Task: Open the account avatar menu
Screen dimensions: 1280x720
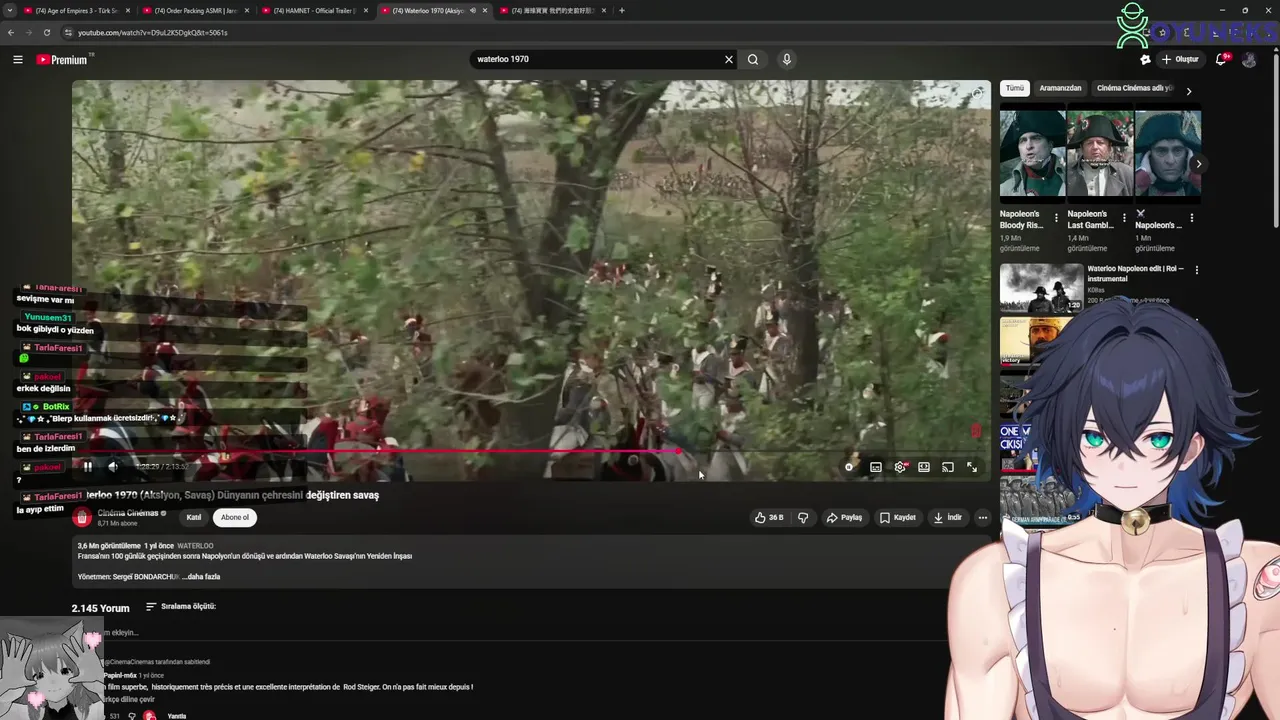Action: [x=1249, y=59]
